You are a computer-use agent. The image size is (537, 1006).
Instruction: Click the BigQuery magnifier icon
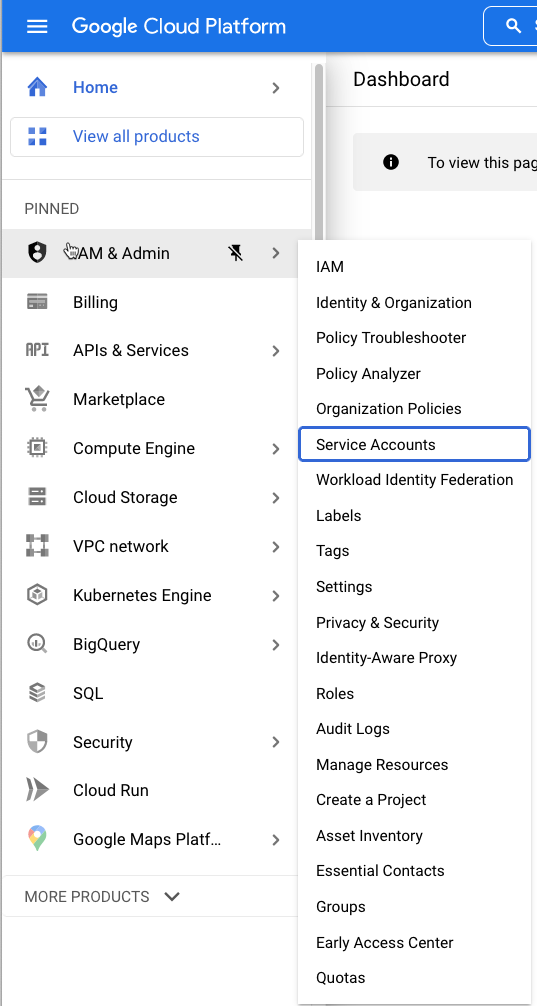[x=37, y=644]
